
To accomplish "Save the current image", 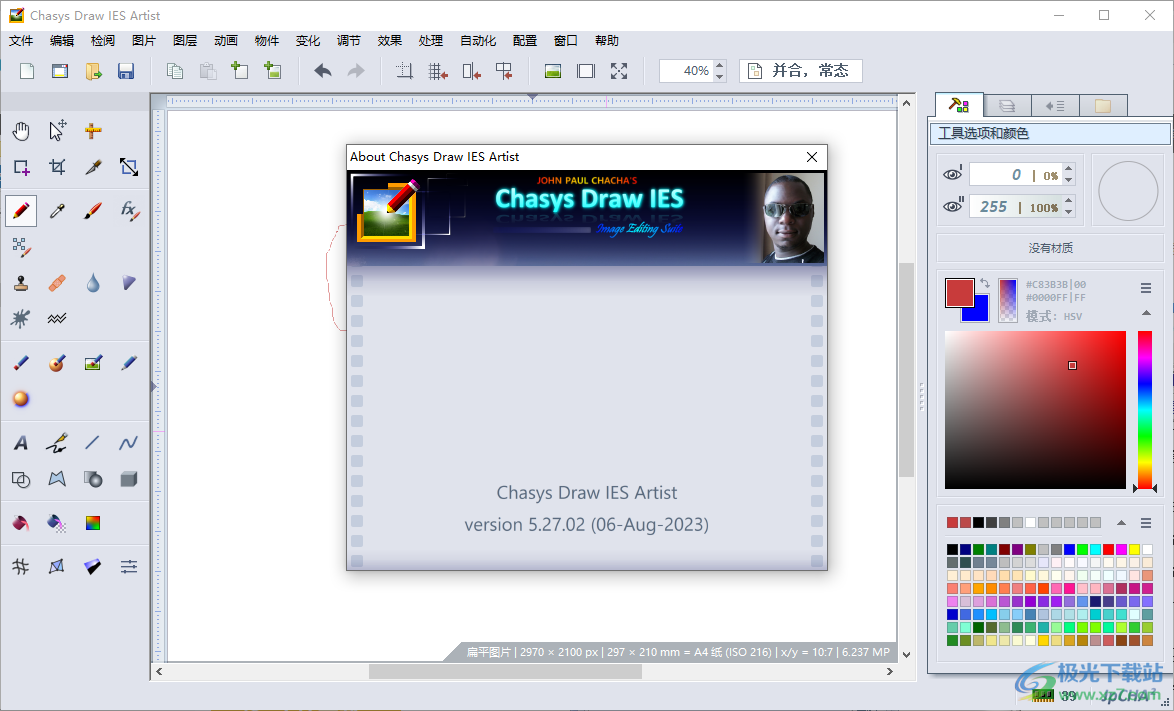I will point(126,71).
